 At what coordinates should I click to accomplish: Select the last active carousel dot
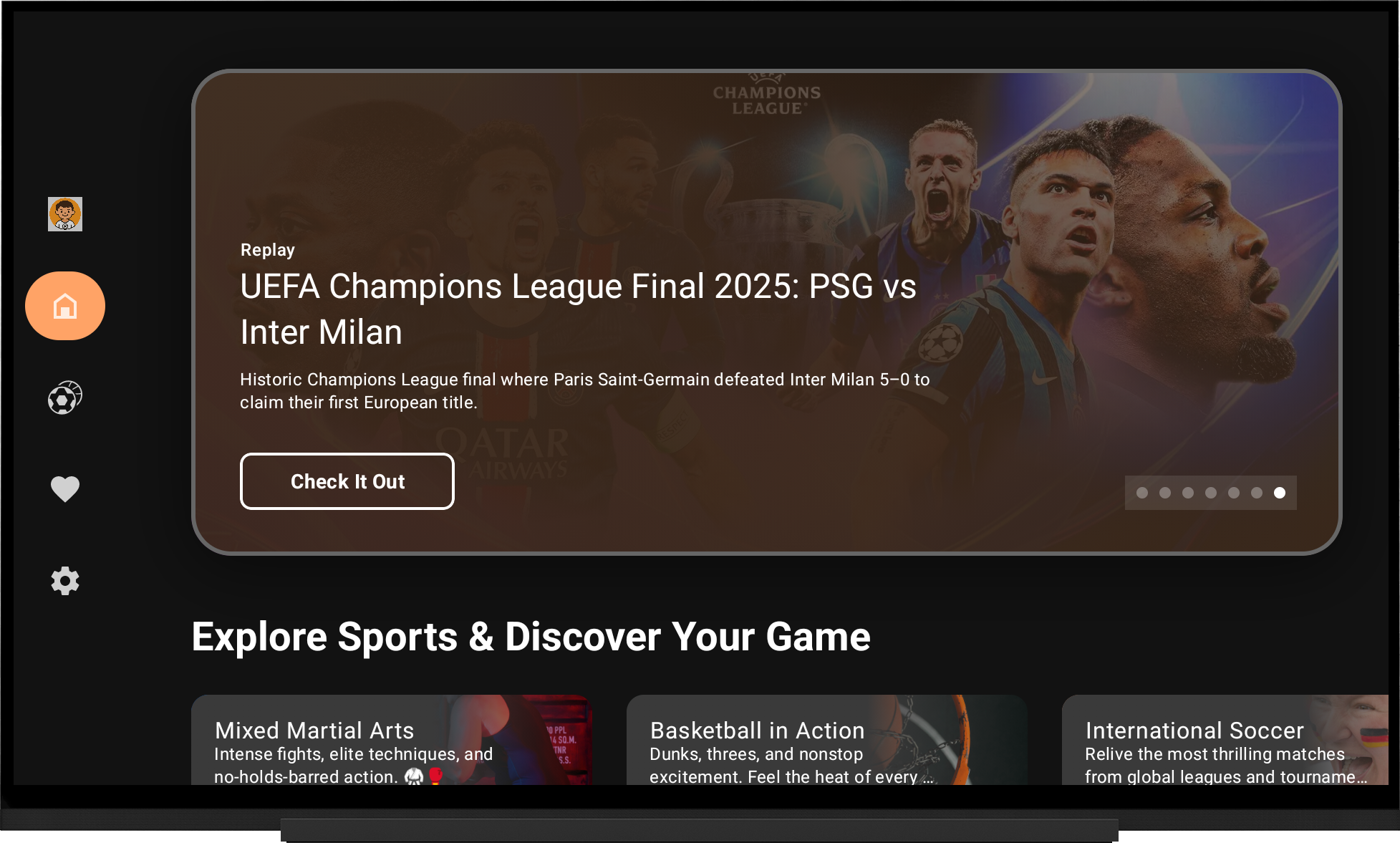pyautogui.click(x=1280, y=493)
